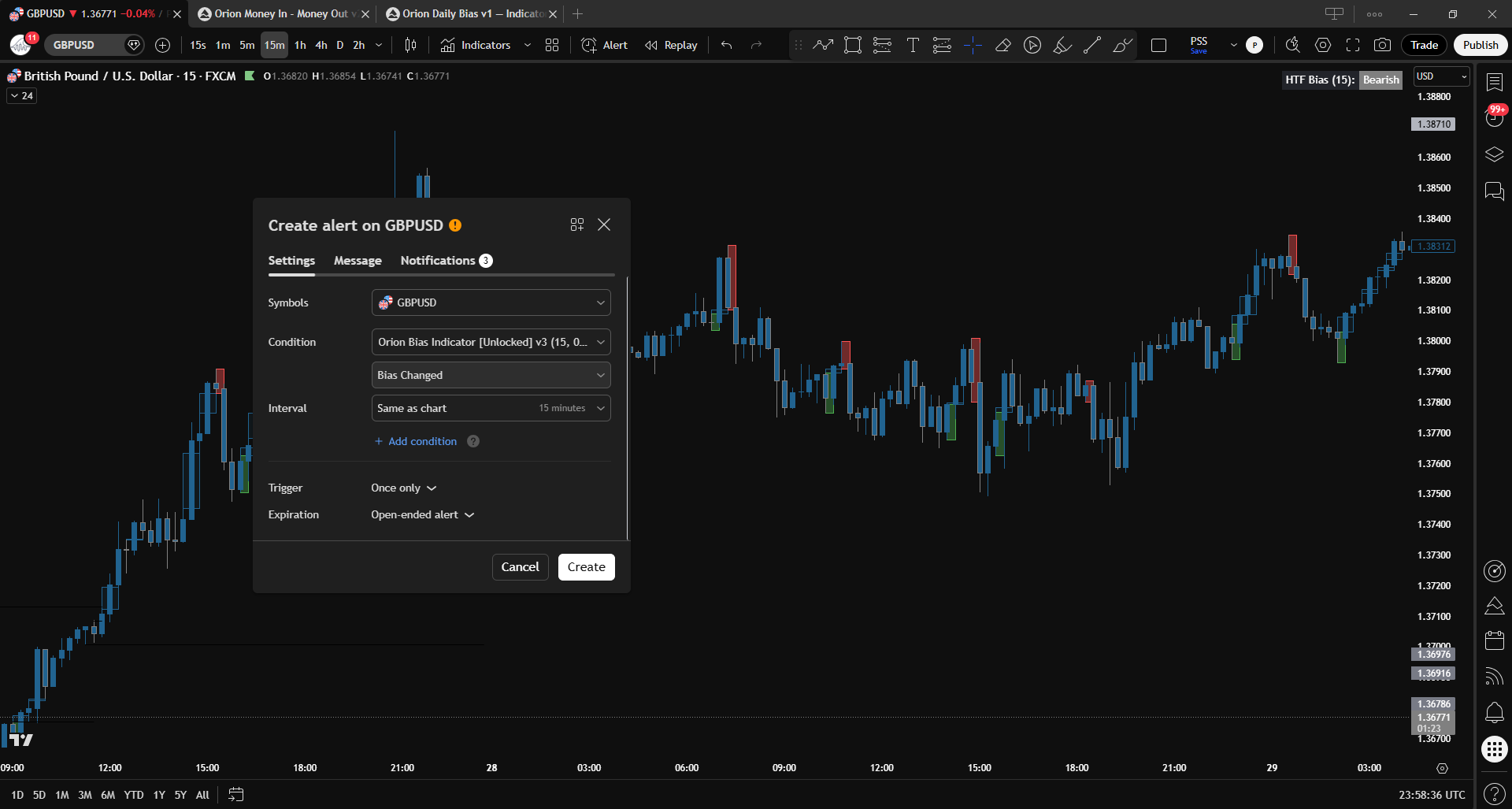Screen dimensions: 1512x809
Task: Open chart settings hexagon icon
Action: pyautogui.click(x=1323, y=45)
